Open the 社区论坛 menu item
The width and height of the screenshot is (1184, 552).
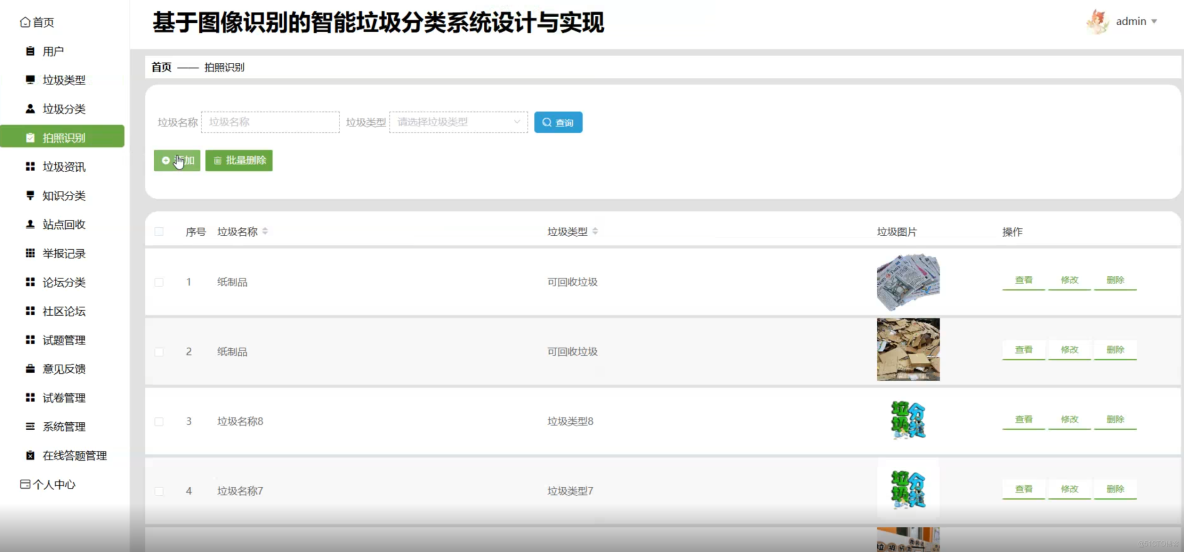click(63, 311)
